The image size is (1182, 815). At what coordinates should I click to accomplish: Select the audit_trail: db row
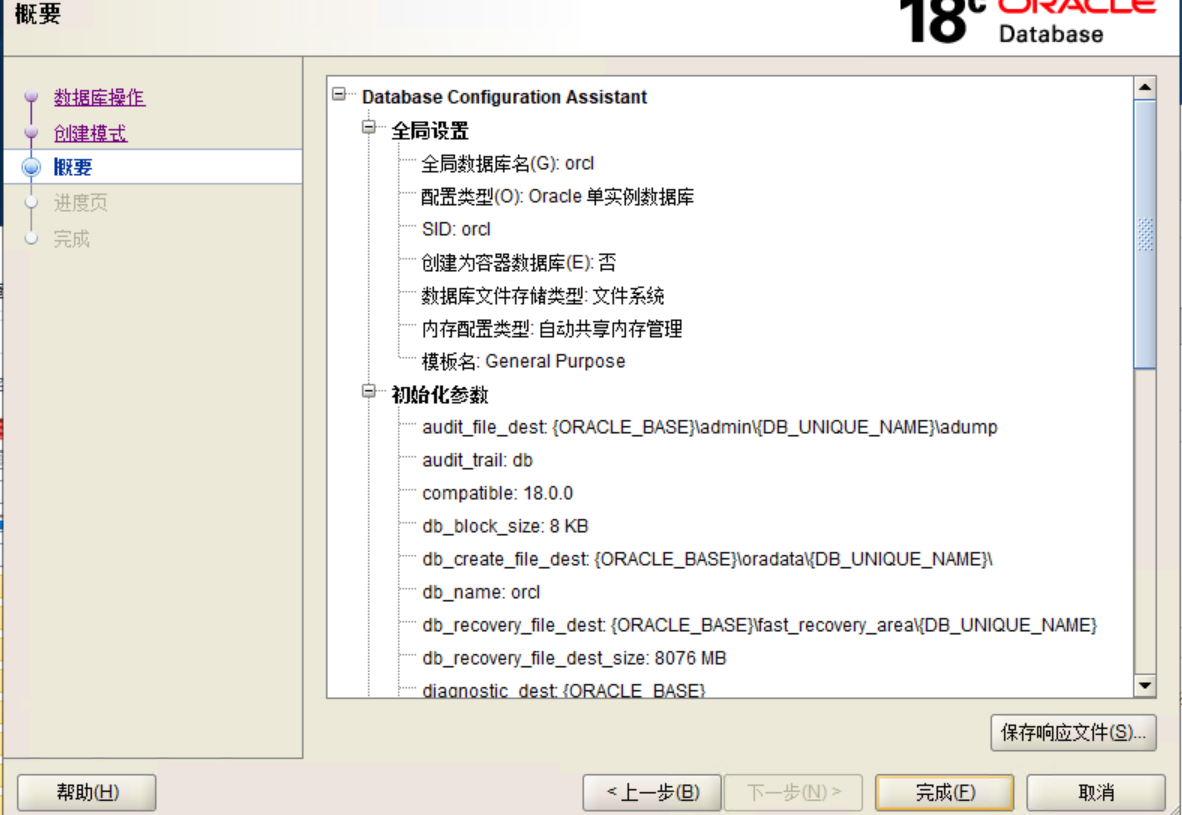477,461
